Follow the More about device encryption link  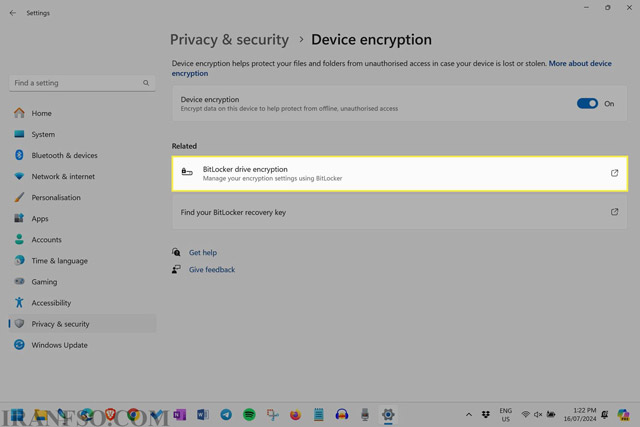[x=580, y=63]
